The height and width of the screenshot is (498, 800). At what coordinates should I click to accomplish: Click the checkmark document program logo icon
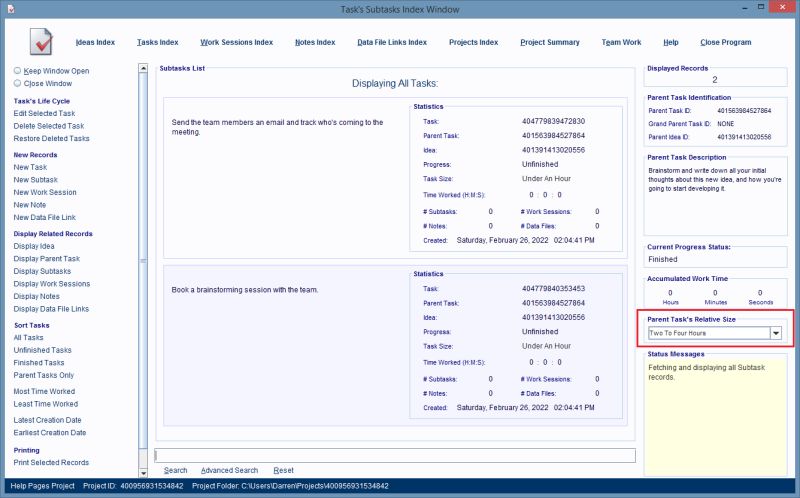coord(41,42)
